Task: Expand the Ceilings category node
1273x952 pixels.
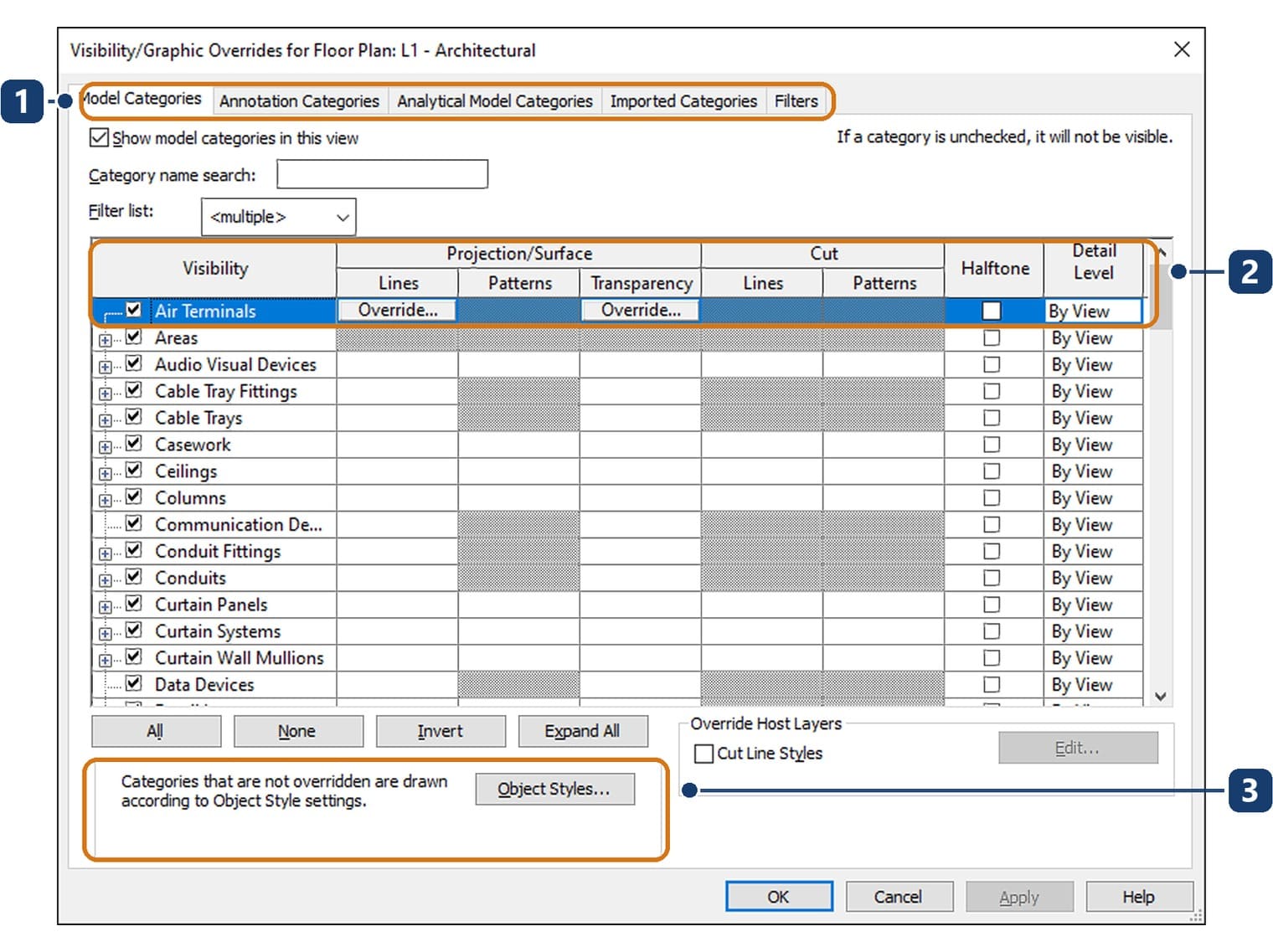Action: click(105, 474)
